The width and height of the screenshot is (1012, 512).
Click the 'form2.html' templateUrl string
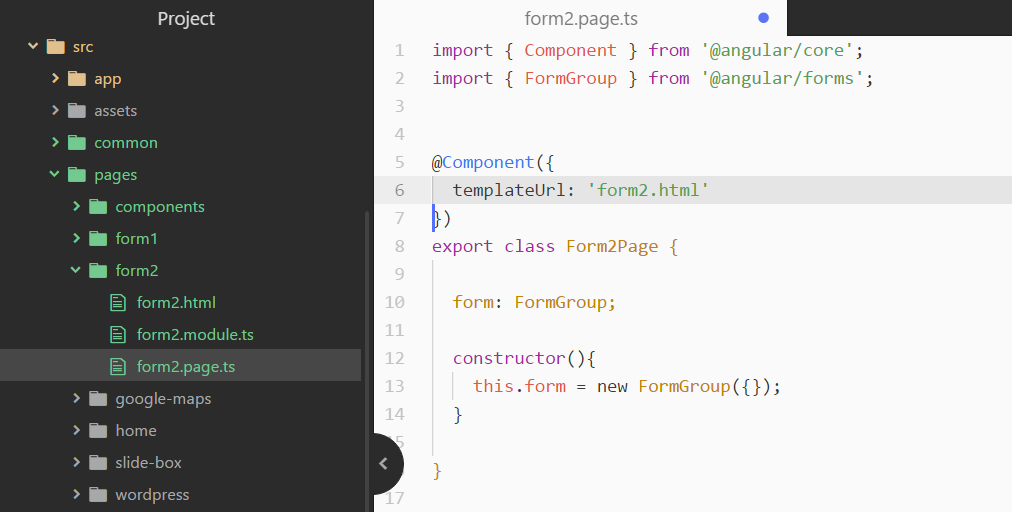click(x=648, y=190)
